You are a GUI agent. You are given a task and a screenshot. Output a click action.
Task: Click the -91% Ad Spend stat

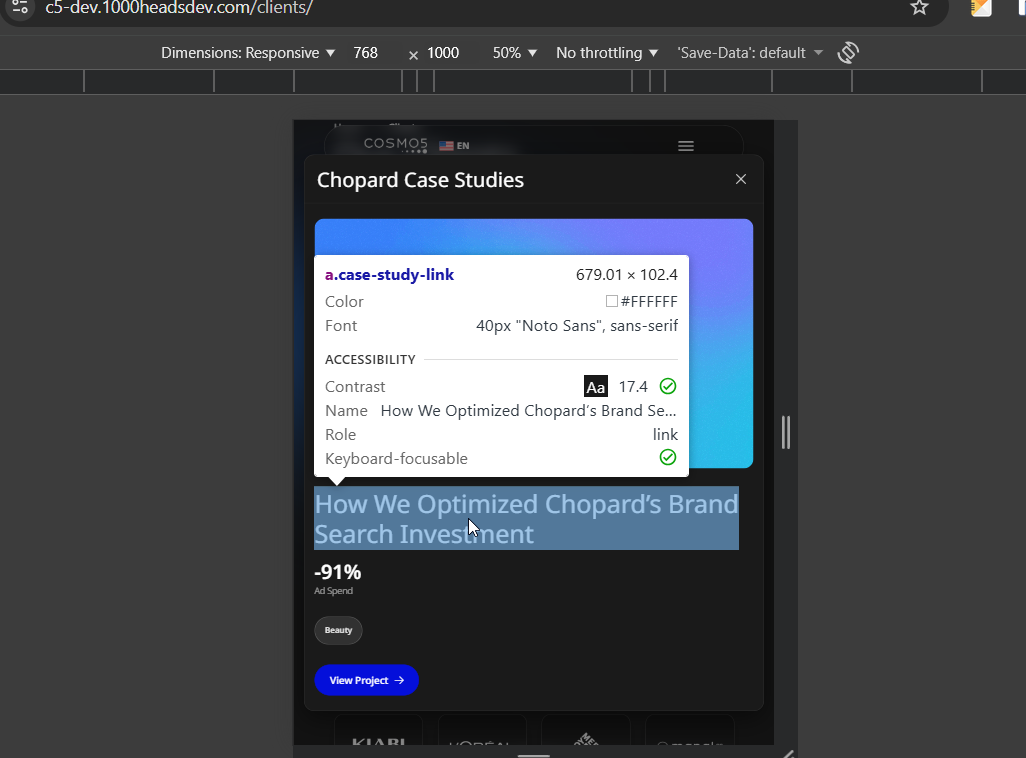pos(338,579)
